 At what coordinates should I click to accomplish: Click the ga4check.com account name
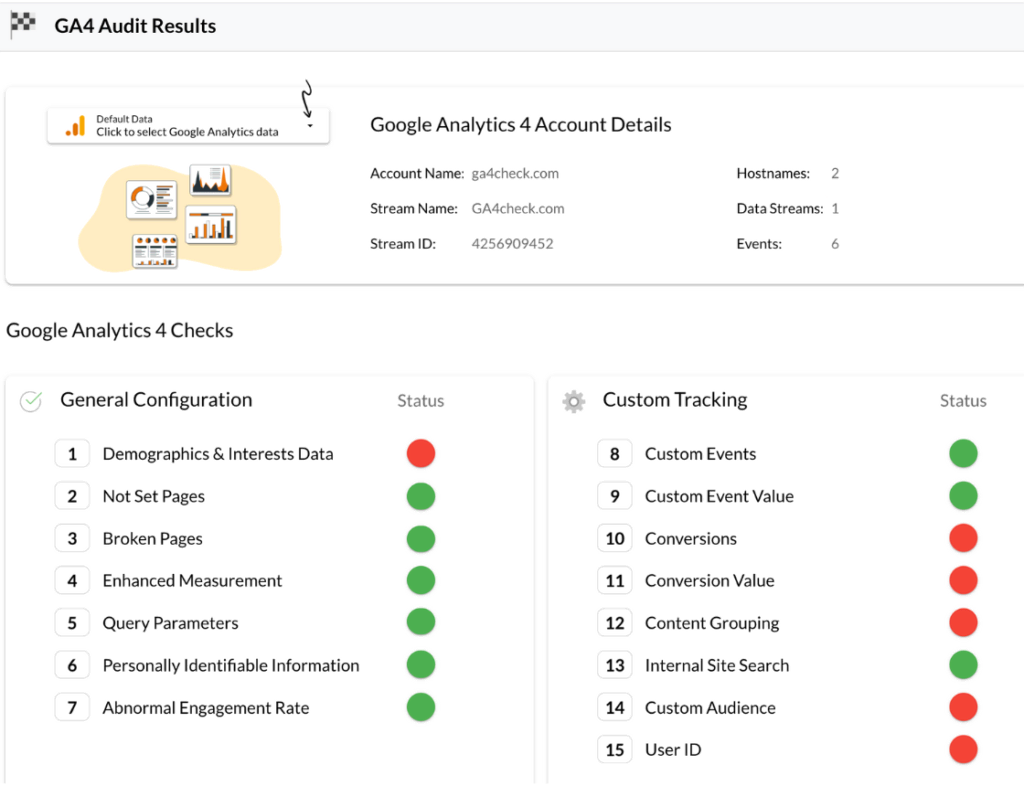tap(514, 173)
